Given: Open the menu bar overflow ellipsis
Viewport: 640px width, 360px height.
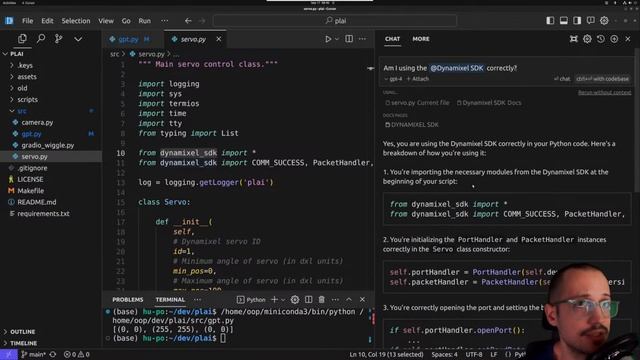Looking at the screenshot, I should point(164,20).
